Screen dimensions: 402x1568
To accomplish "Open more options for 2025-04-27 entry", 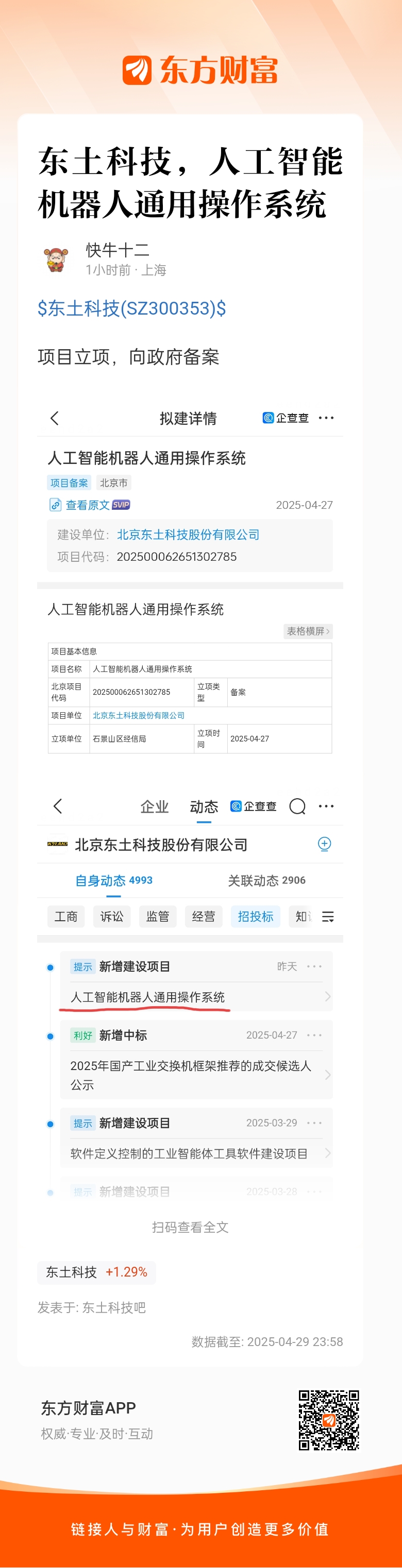I will point(314,1036).
